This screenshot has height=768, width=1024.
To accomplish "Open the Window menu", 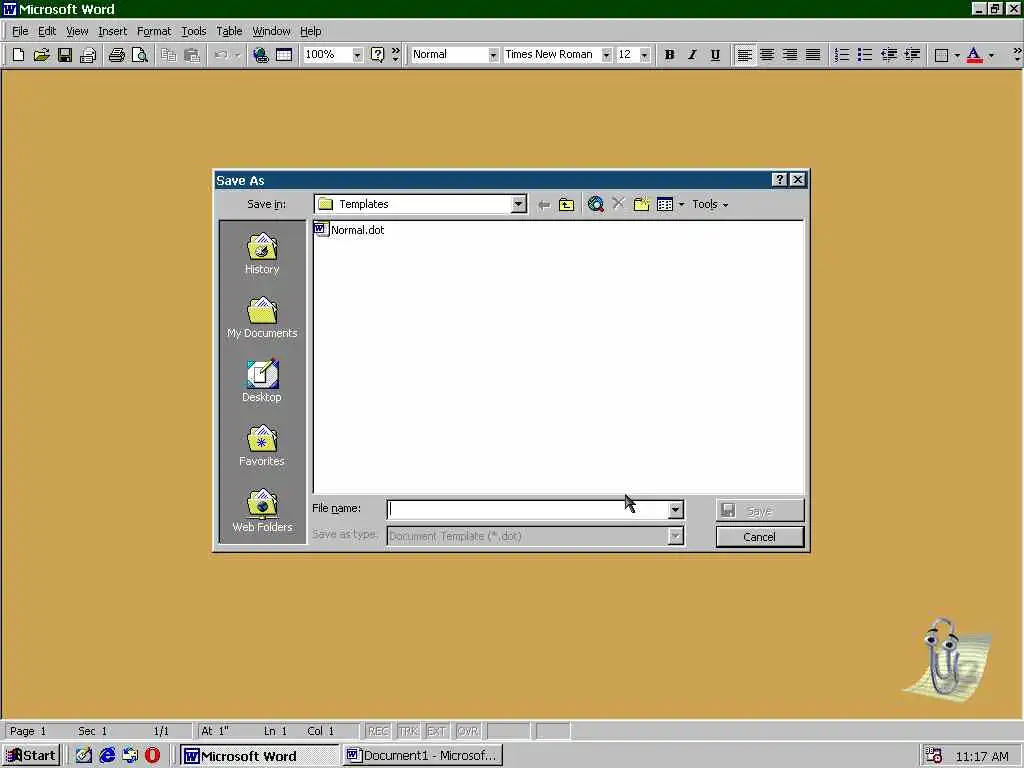I will pos(271,31).
